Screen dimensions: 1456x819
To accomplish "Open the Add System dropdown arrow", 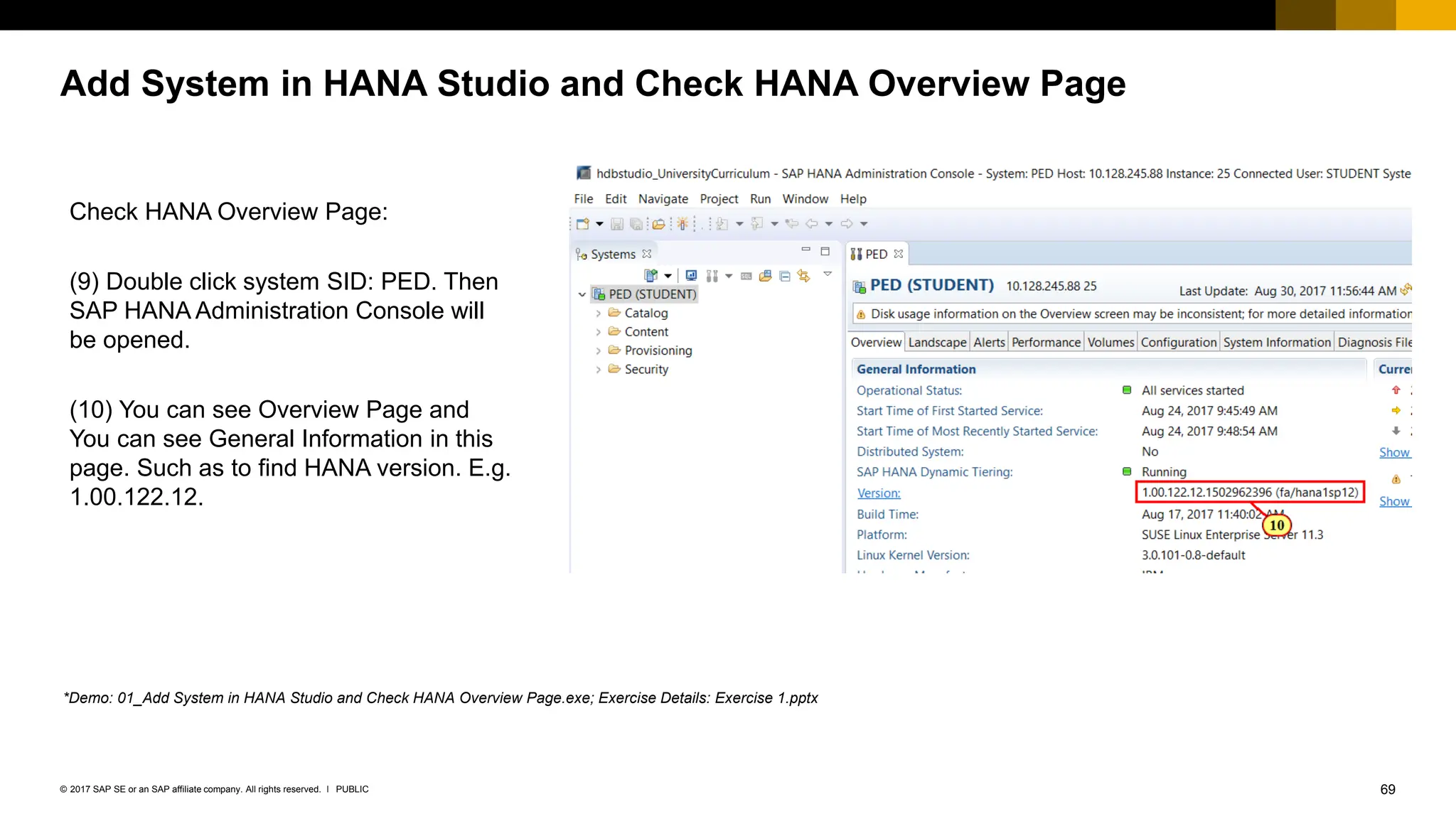I will (x=668, y=276).
